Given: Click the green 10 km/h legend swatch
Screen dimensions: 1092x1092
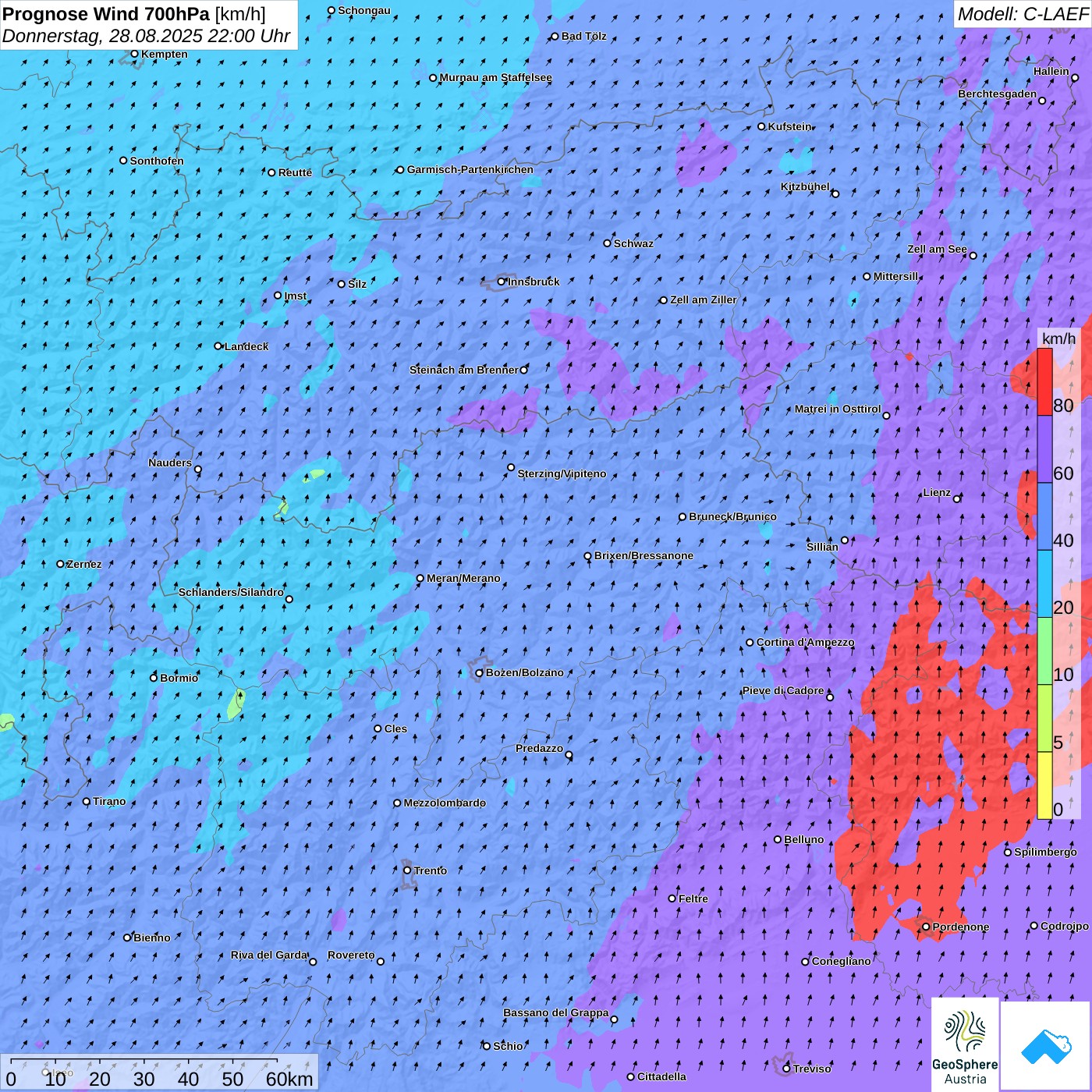Looking at the screenshot, I should 1045,651.
